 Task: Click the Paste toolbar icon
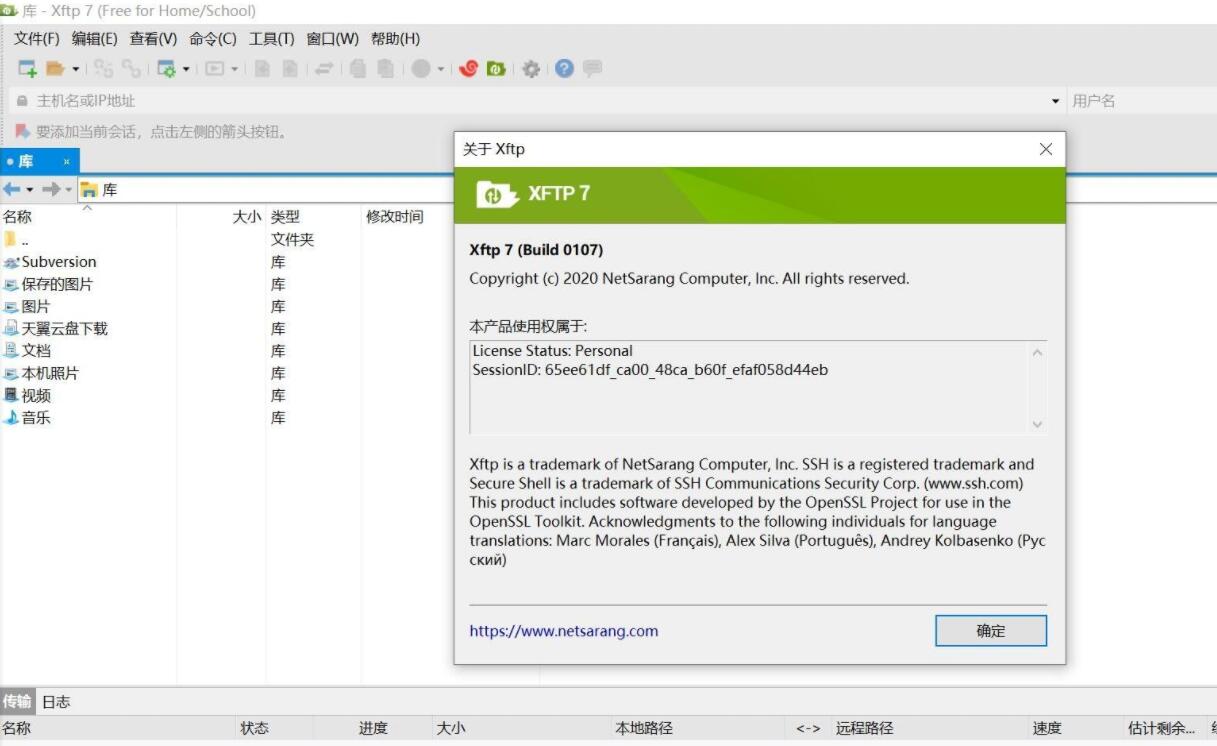click(385, 69)
